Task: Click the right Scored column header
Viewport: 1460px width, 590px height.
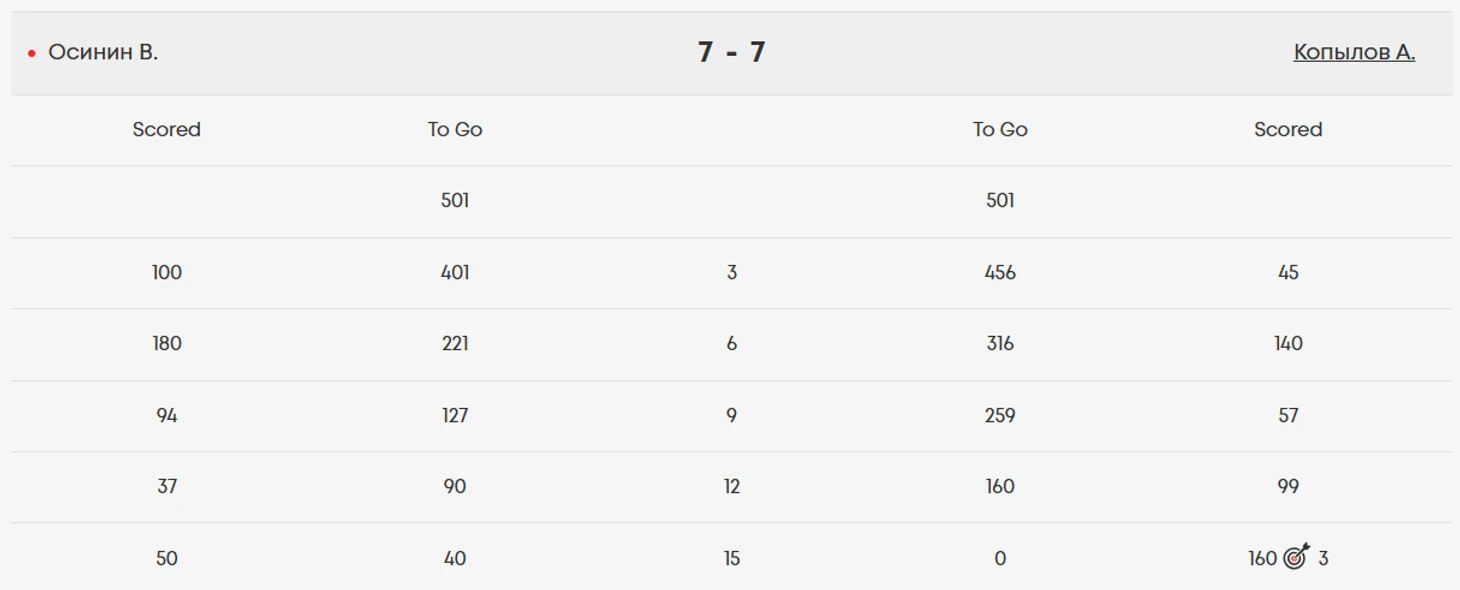Action: pyautogui.click(x=1288, y=129)
